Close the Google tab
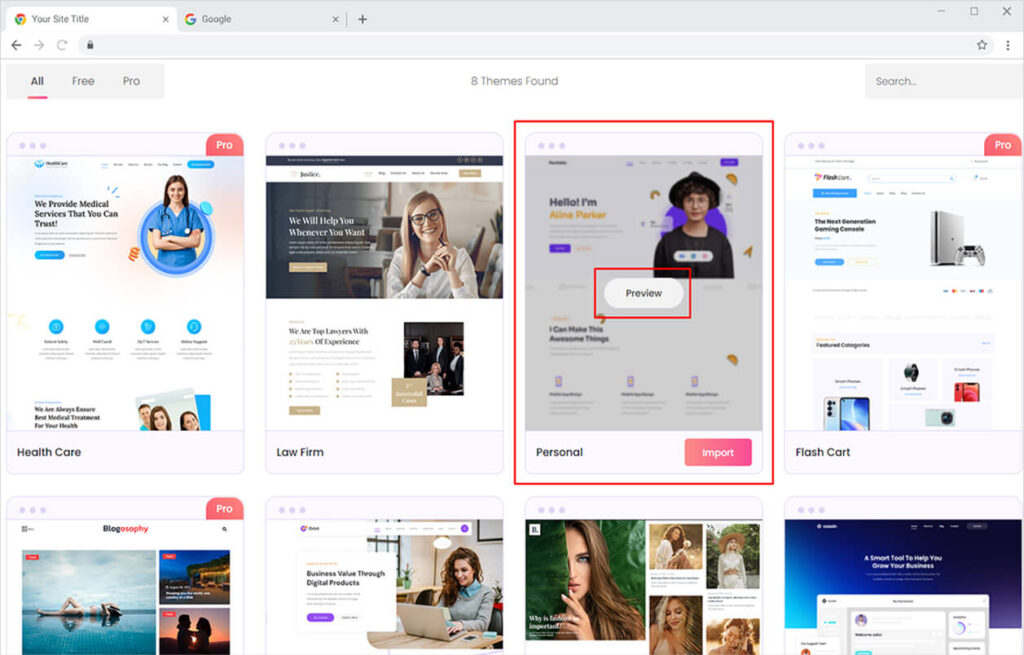1024x655 pixels. [x=335, y=19]
